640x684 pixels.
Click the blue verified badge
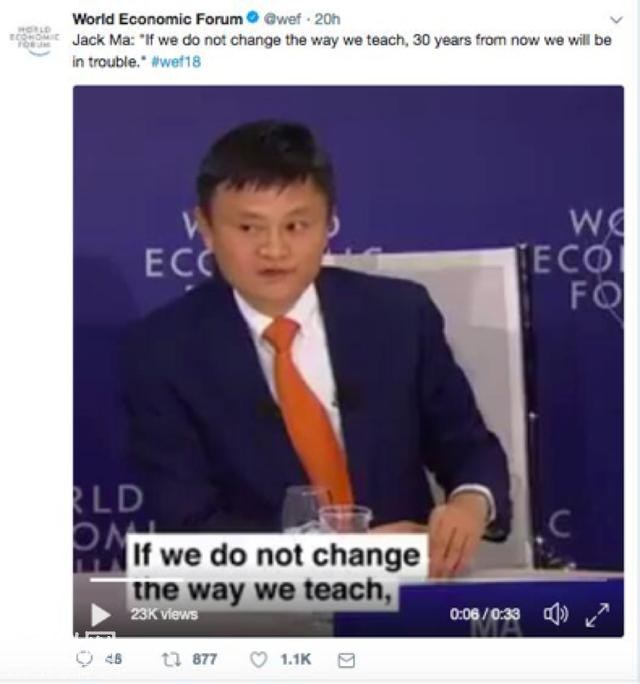[x=252, y=18]
